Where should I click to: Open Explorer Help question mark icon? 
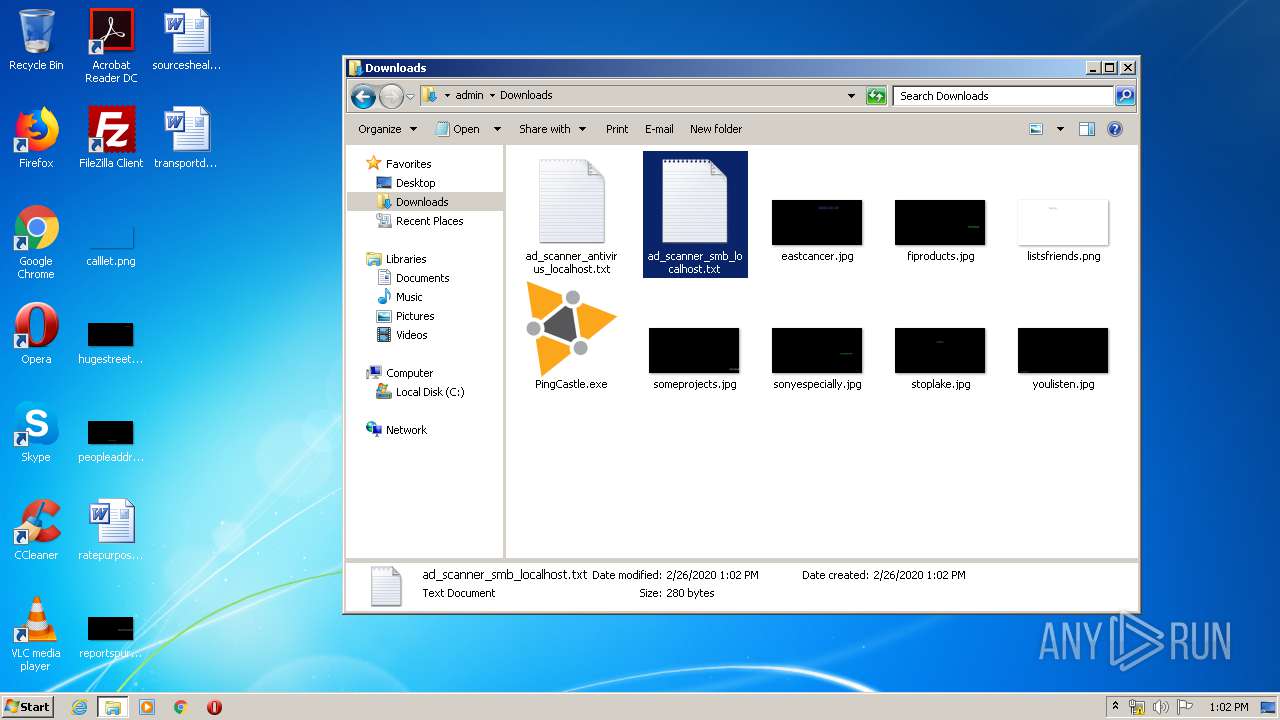[1115, 129]
